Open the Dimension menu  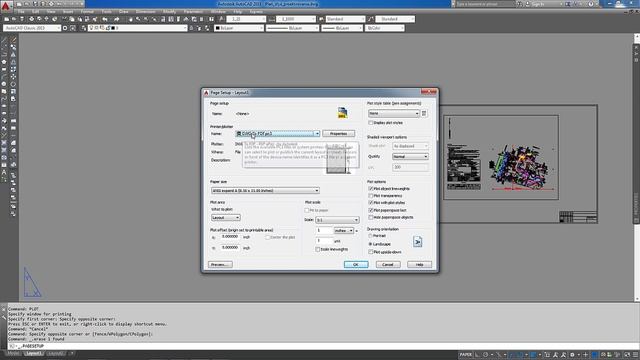pos(145,12)
